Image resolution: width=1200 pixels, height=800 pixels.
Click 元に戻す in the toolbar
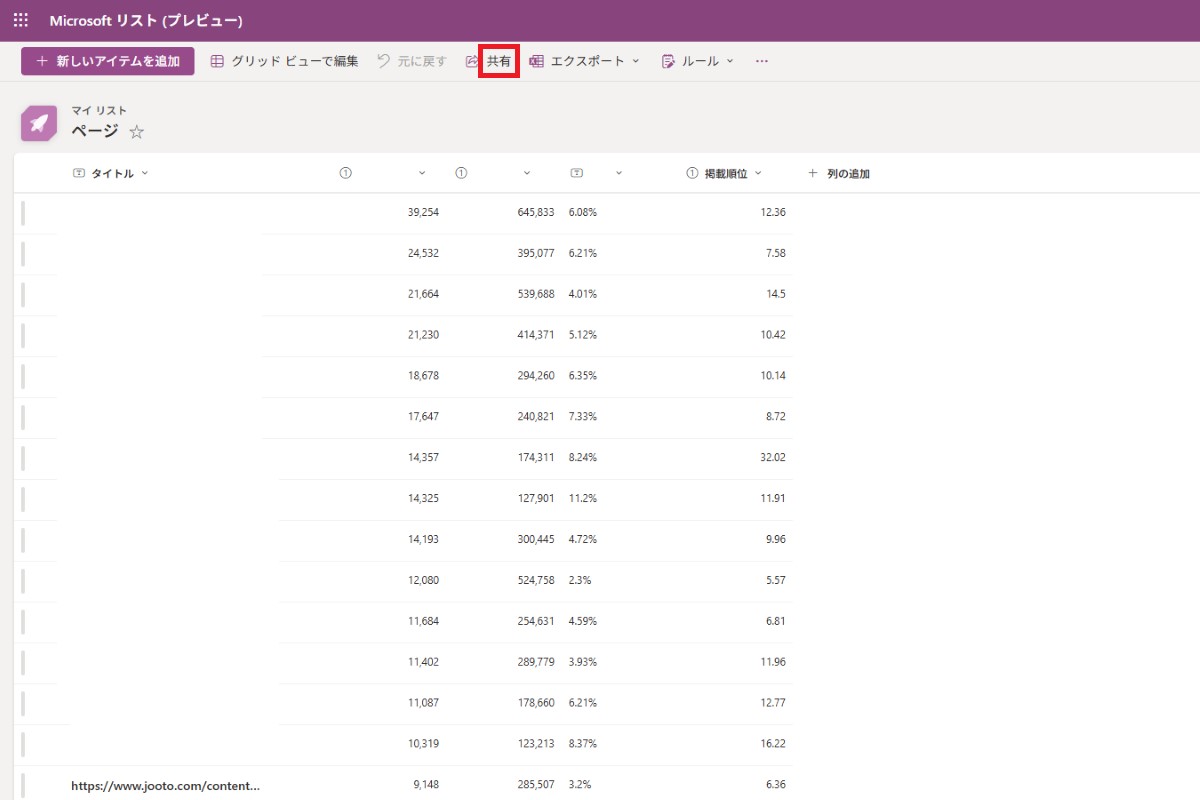(x=411, y=61)
